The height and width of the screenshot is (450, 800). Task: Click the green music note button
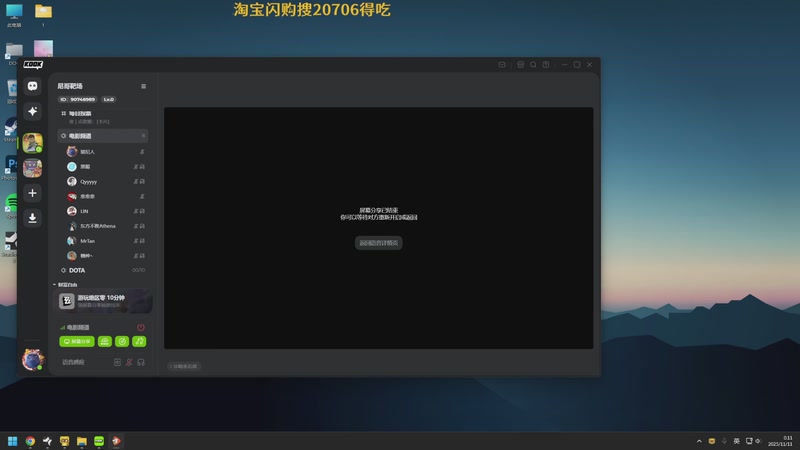(139, 341)
